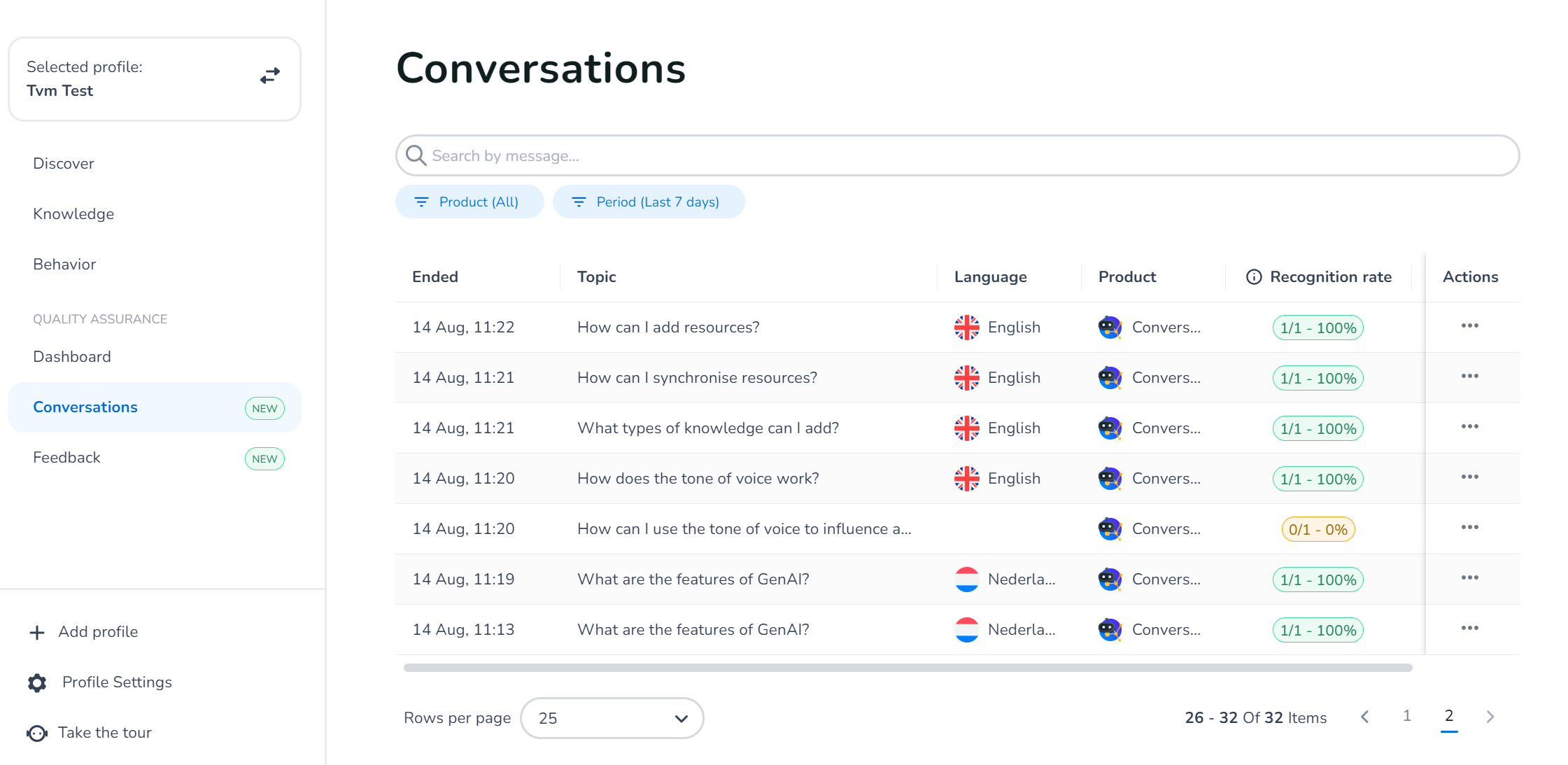Click the Ended column header
Screen dimensions: 1568x765
(435, 277)
